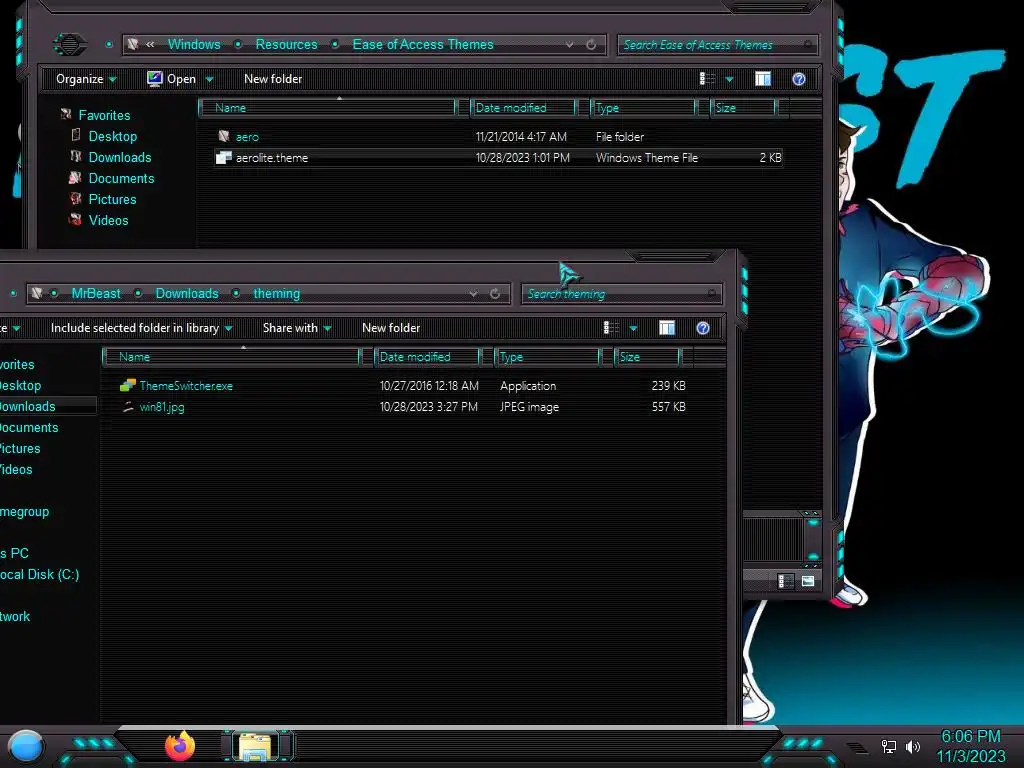Sort by Type column in theming window
Screen dimensions: 1024x768
pyautogui.click(x=547, y=357)
